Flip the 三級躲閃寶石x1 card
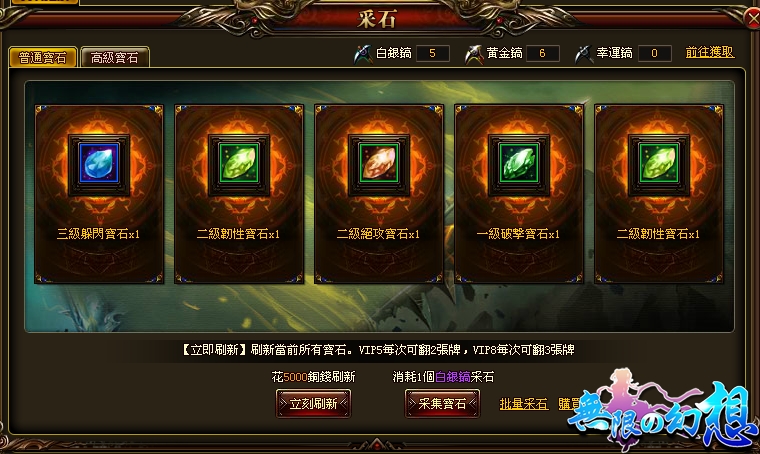 pos(99,194)
